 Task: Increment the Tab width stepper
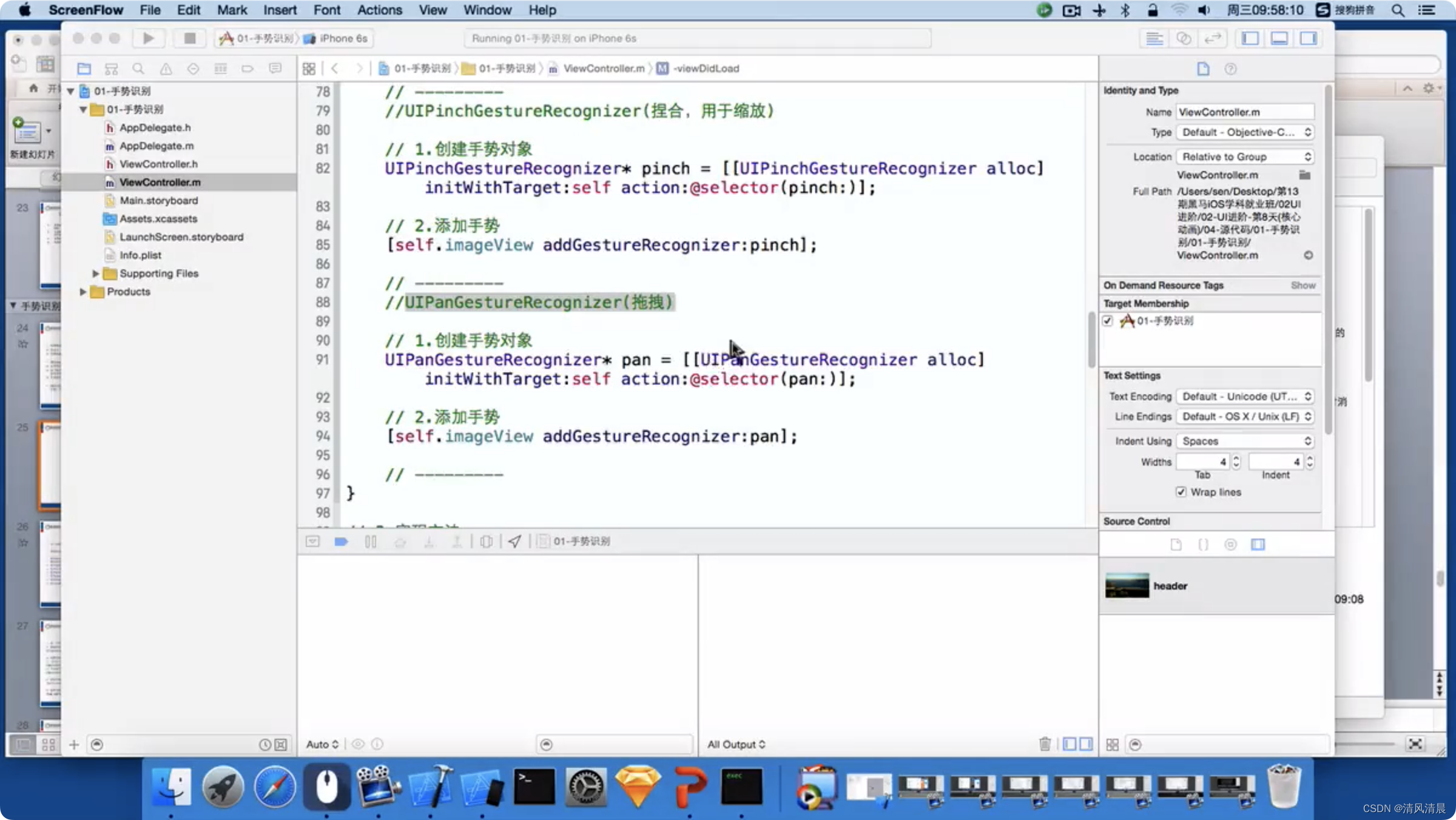[1236, 458]
